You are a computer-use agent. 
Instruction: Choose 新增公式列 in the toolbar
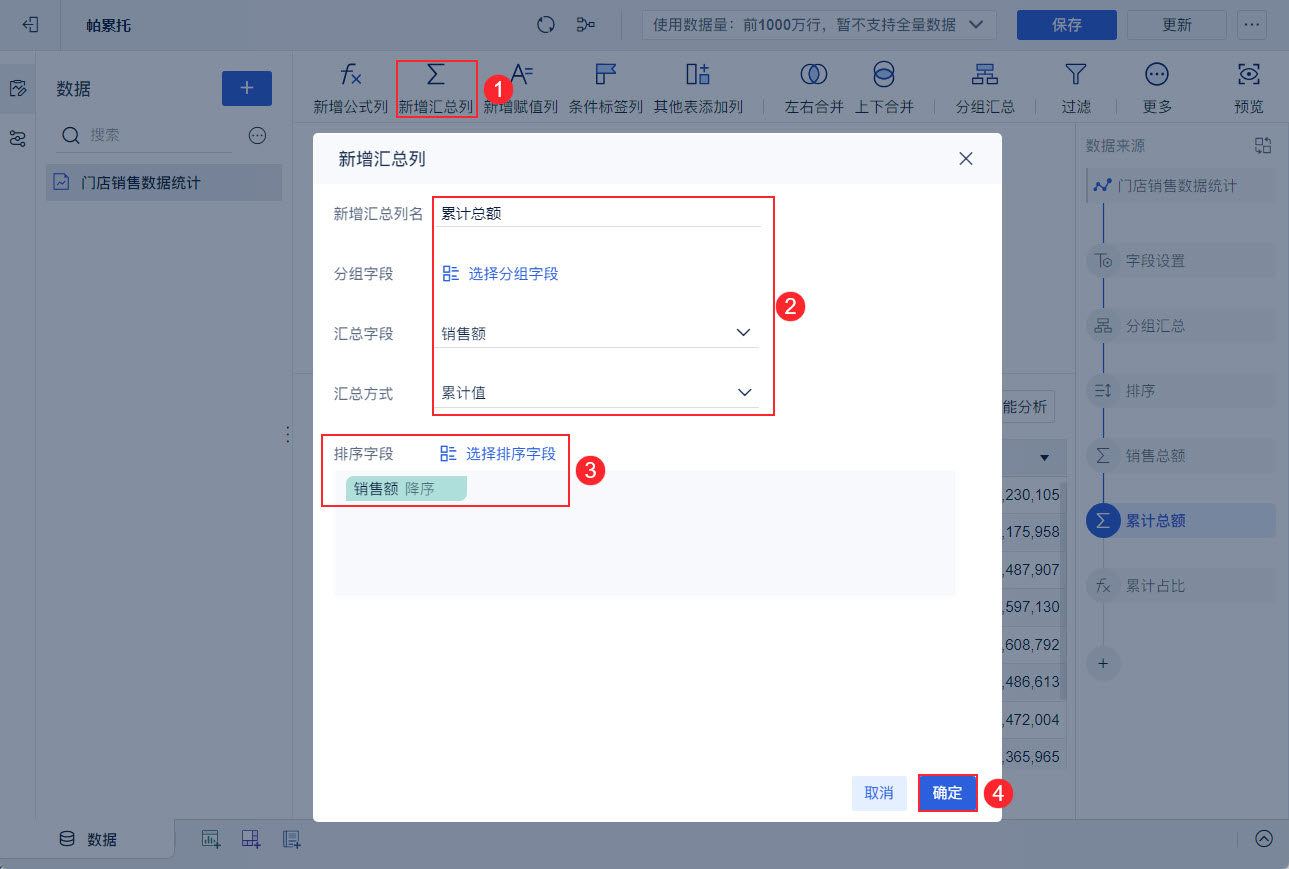coord(351,88)
